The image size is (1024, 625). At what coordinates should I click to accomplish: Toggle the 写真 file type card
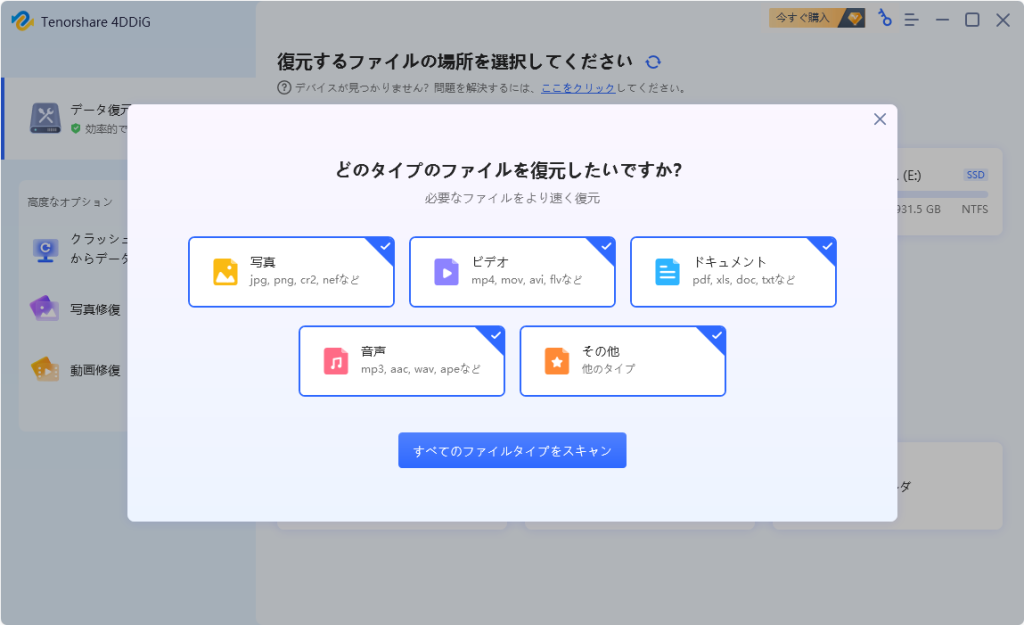coord(291,272)
